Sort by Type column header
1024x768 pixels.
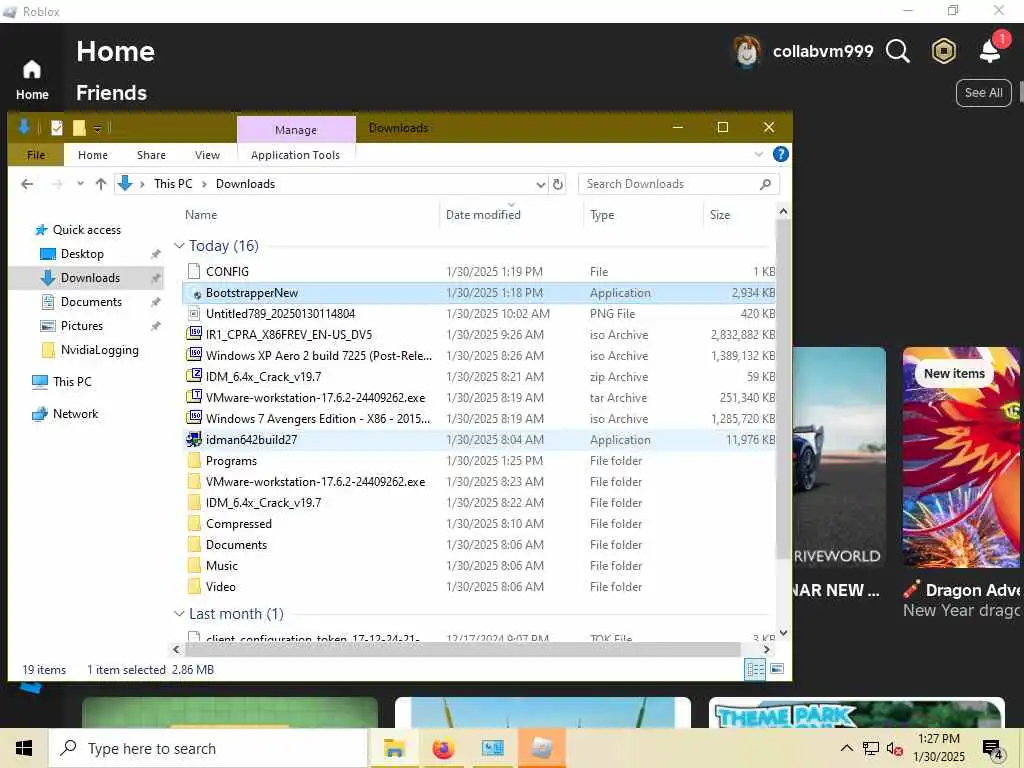click(x=644, y=215)
